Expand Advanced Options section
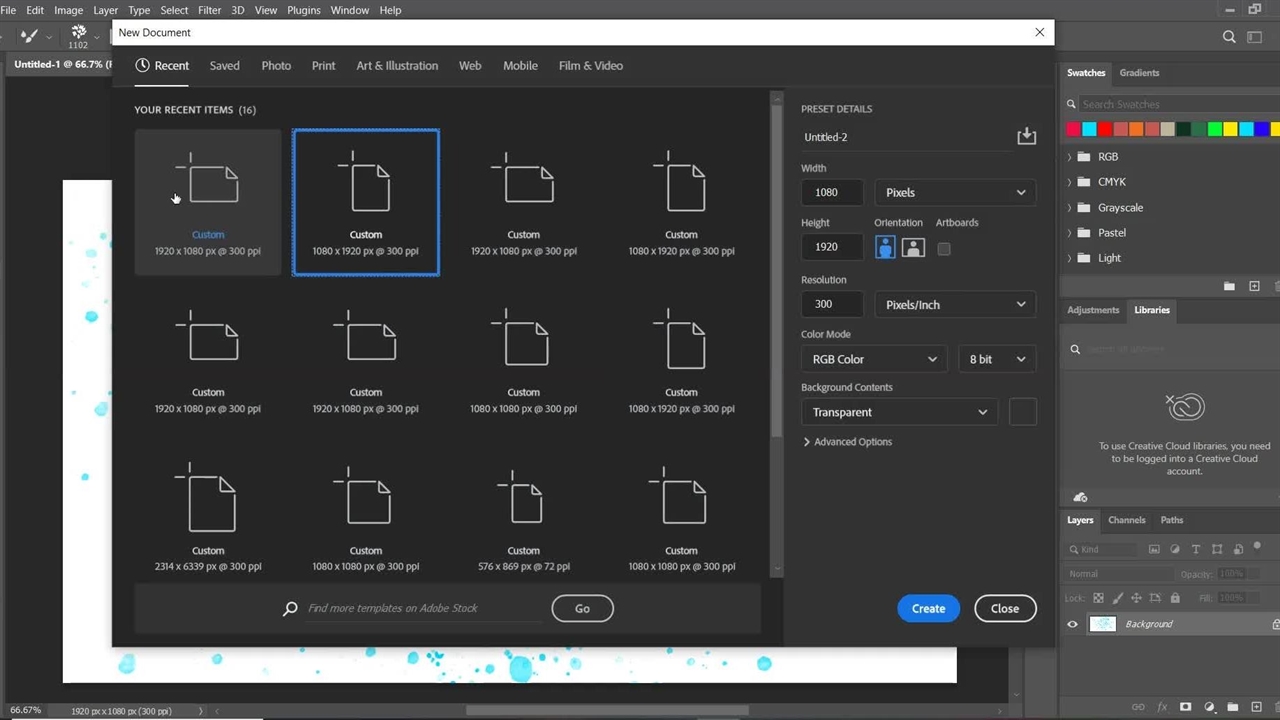The width and height of the screenshot is (1280, 720). point(847,442)
